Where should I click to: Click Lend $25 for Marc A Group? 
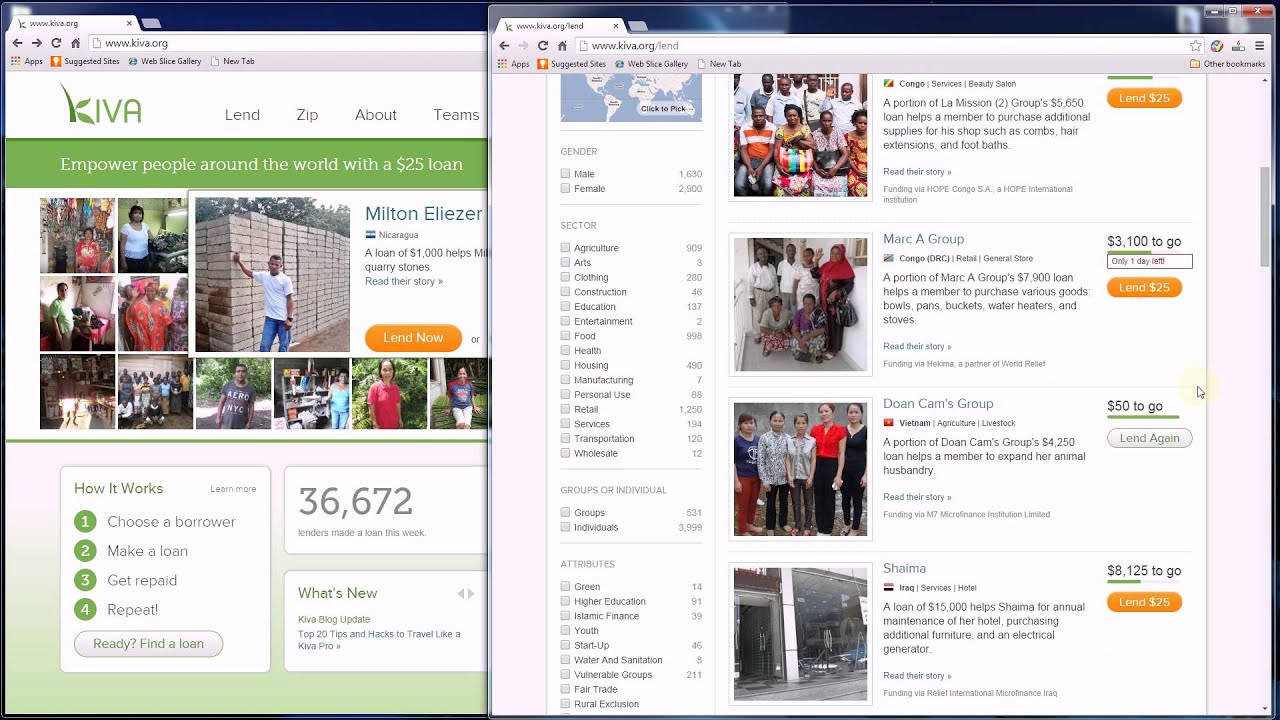coord(1144,287)
